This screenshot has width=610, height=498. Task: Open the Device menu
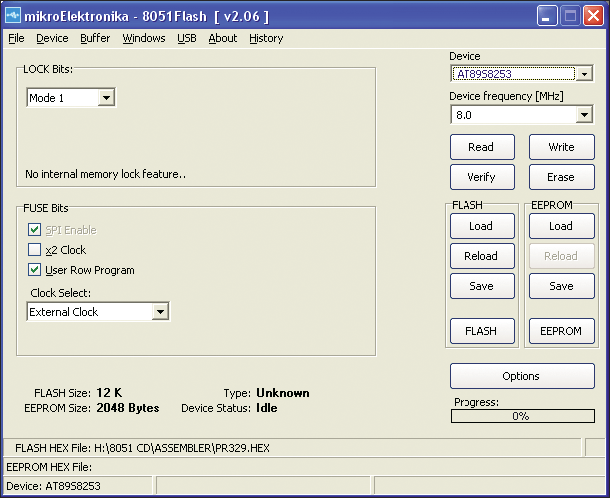point(52,38)
